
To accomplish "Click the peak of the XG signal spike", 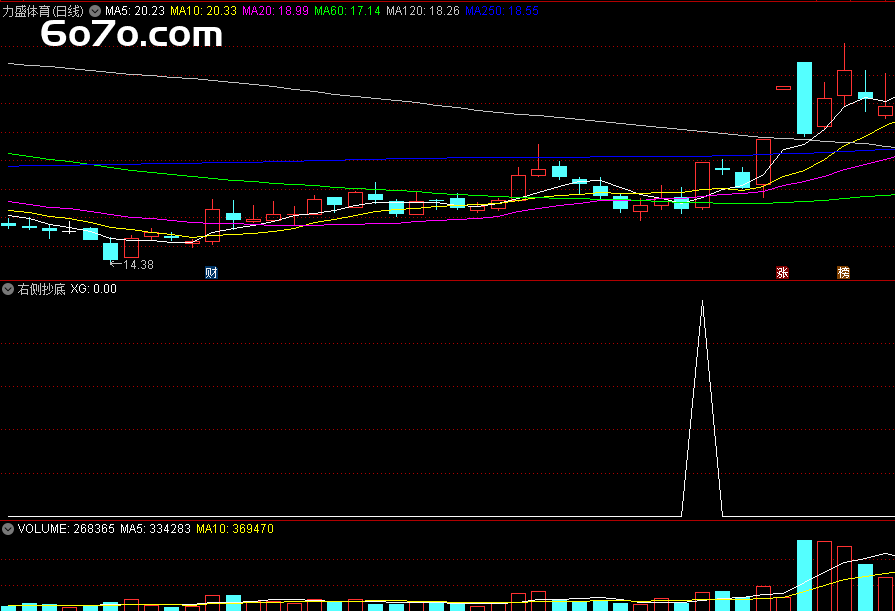I will click(702, 303).
